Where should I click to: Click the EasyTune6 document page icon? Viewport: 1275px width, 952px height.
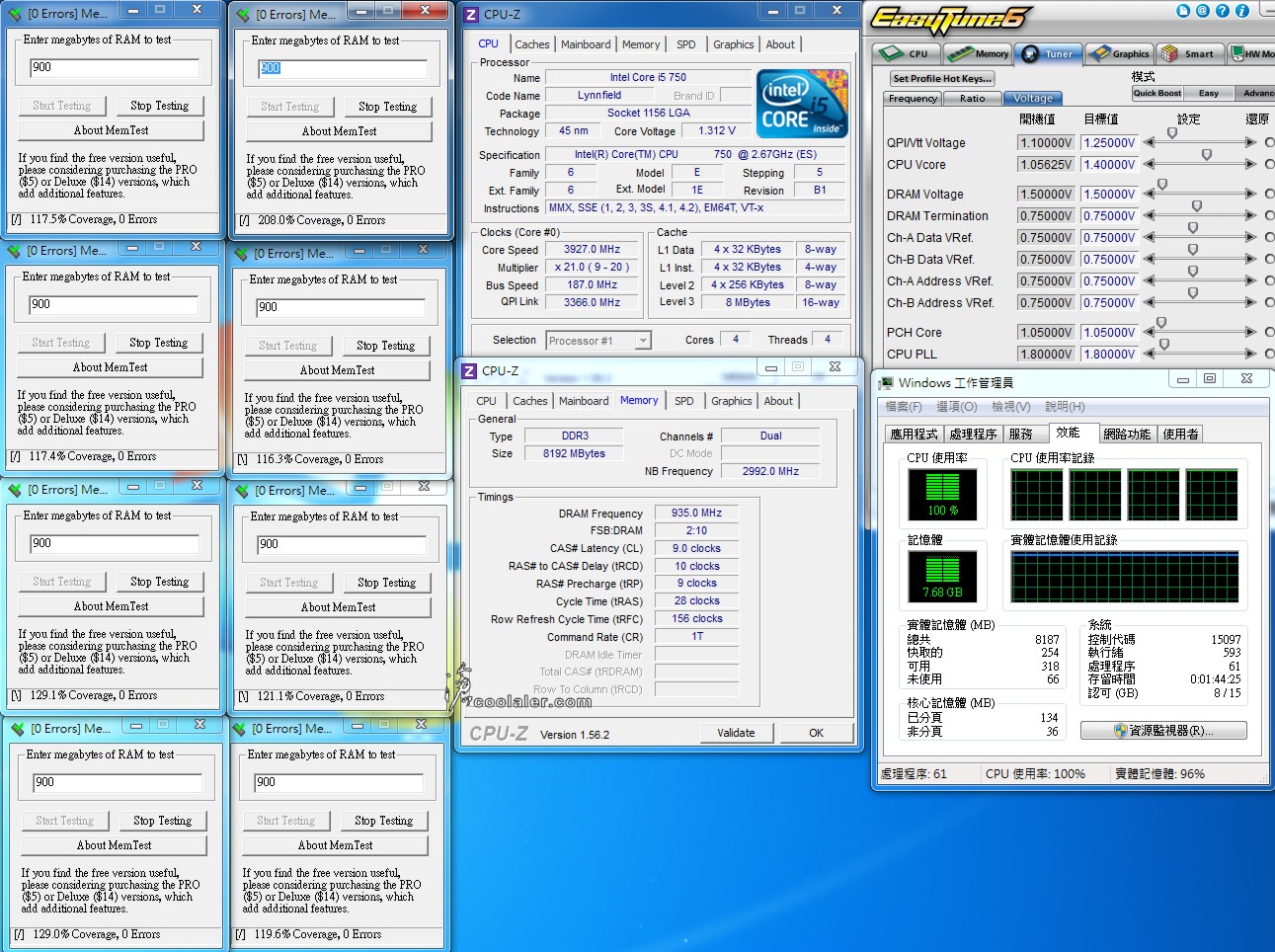pyautogui.click(x=1183, y=11)
